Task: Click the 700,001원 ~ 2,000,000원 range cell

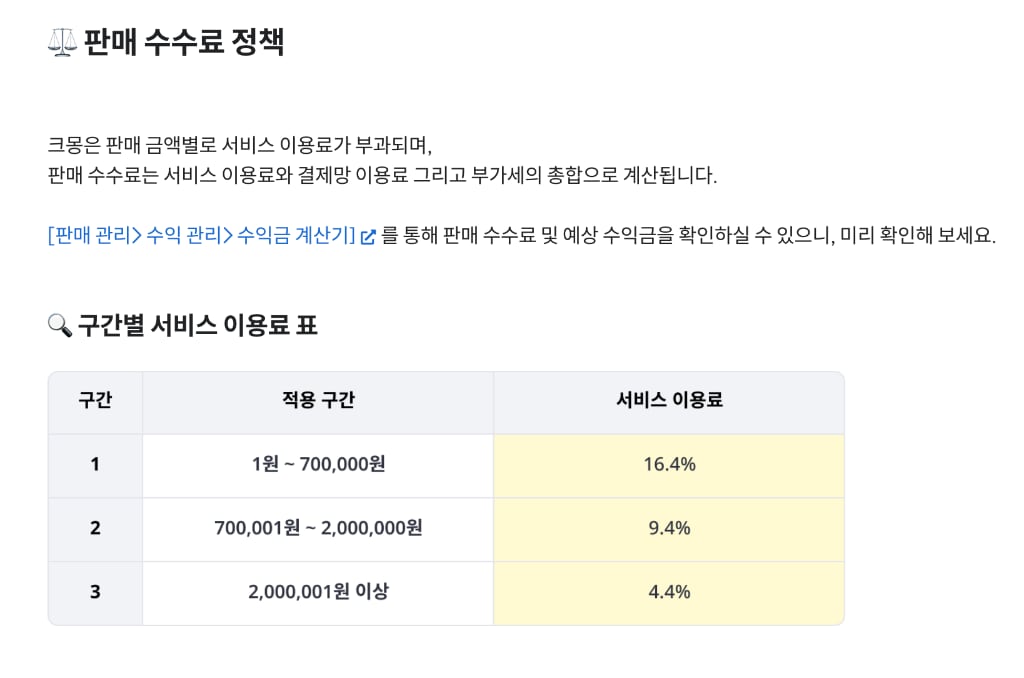Action: point(318,530)
